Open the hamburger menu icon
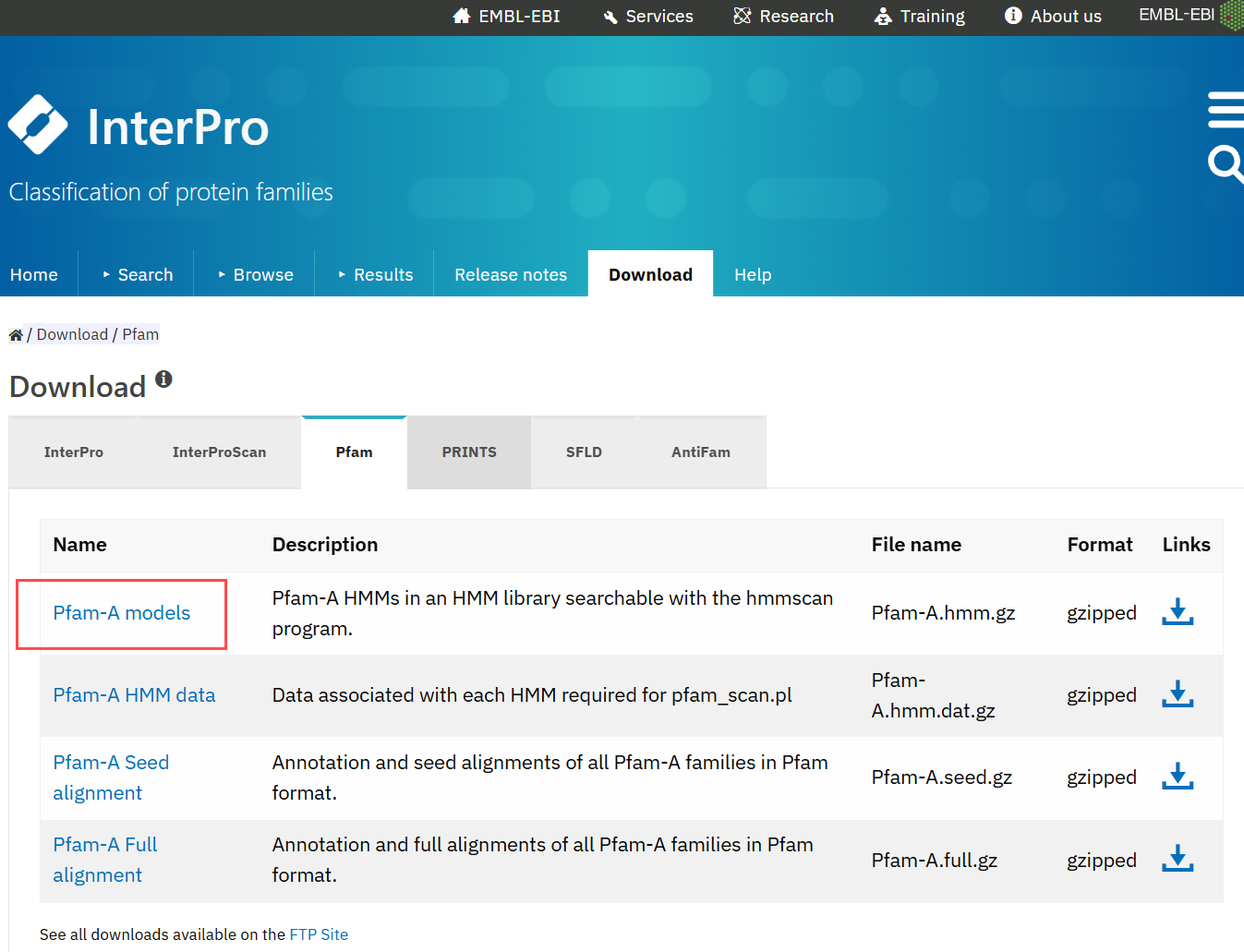Screen dimensions: 1244x952 click(x=1226, y=110)
